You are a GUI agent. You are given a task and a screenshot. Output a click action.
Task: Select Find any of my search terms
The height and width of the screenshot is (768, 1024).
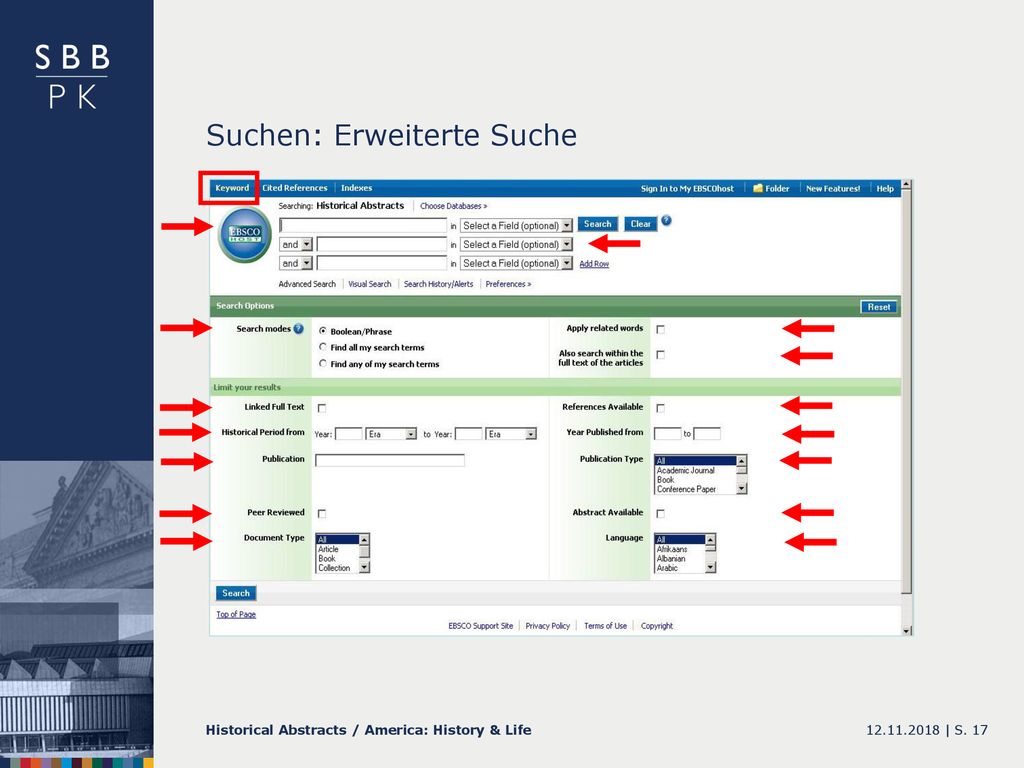323,364
